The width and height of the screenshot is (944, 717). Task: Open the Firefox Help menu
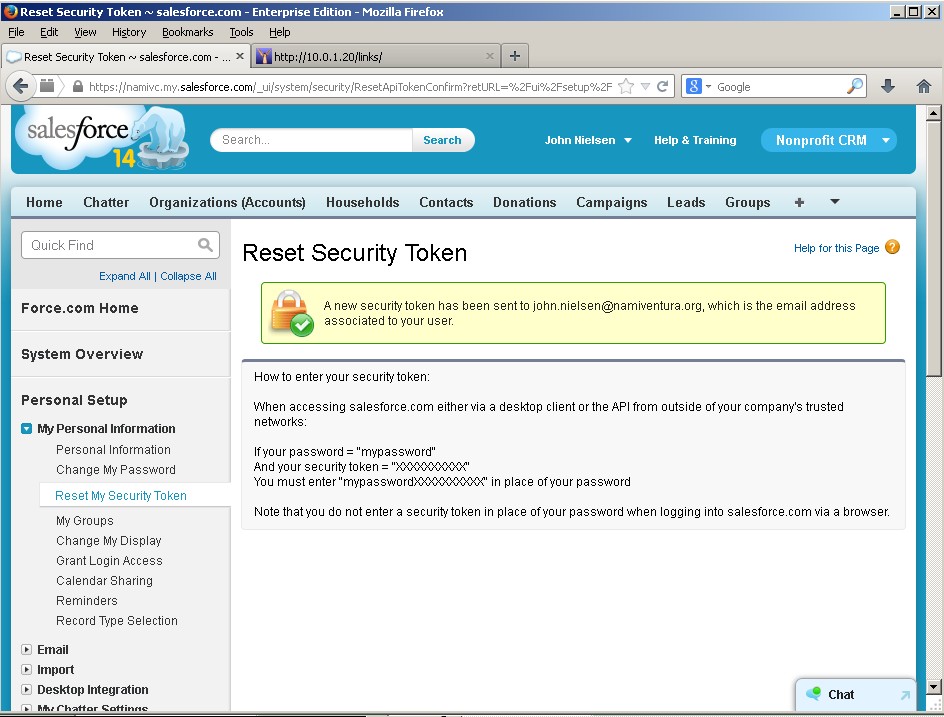[279, 32]
